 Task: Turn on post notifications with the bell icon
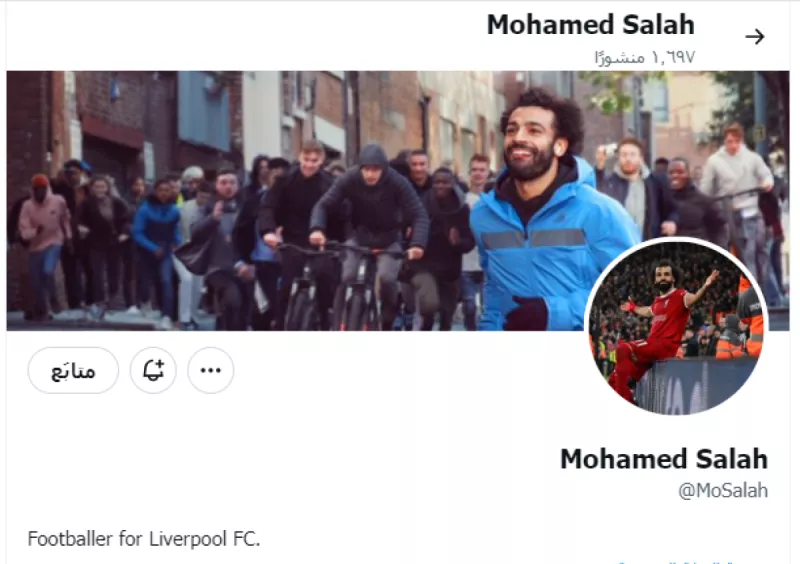click(x=153, y=371)
